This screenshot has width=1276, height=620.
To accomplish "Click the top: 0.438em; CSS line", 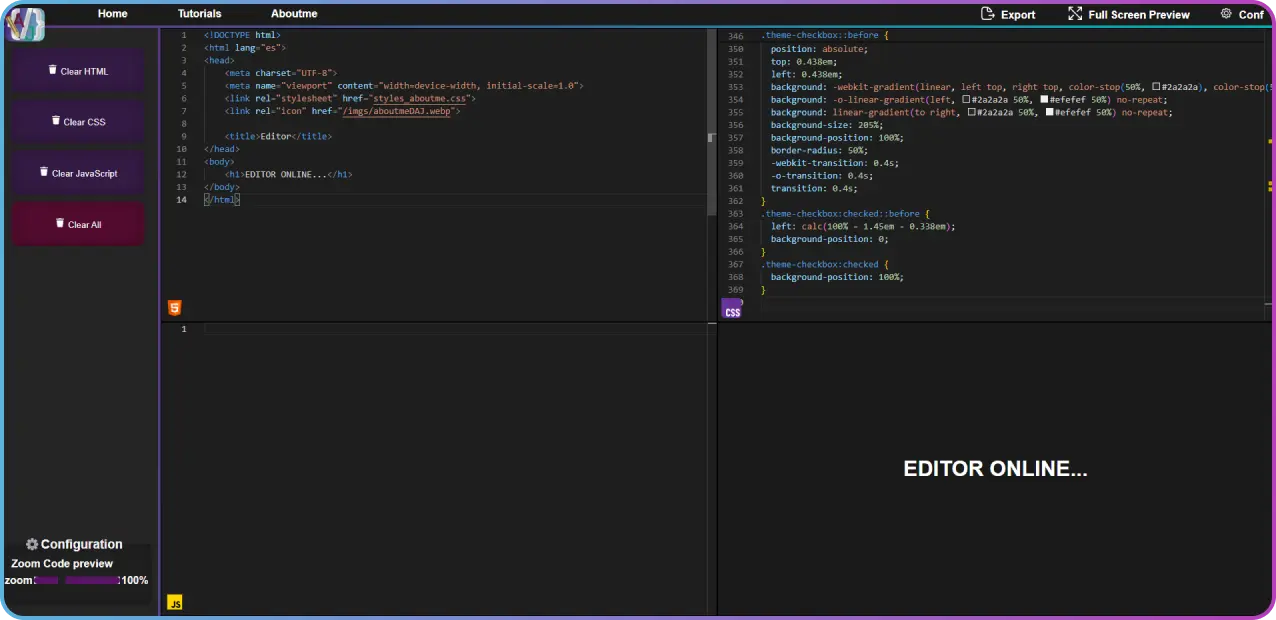I will (806, 61).
